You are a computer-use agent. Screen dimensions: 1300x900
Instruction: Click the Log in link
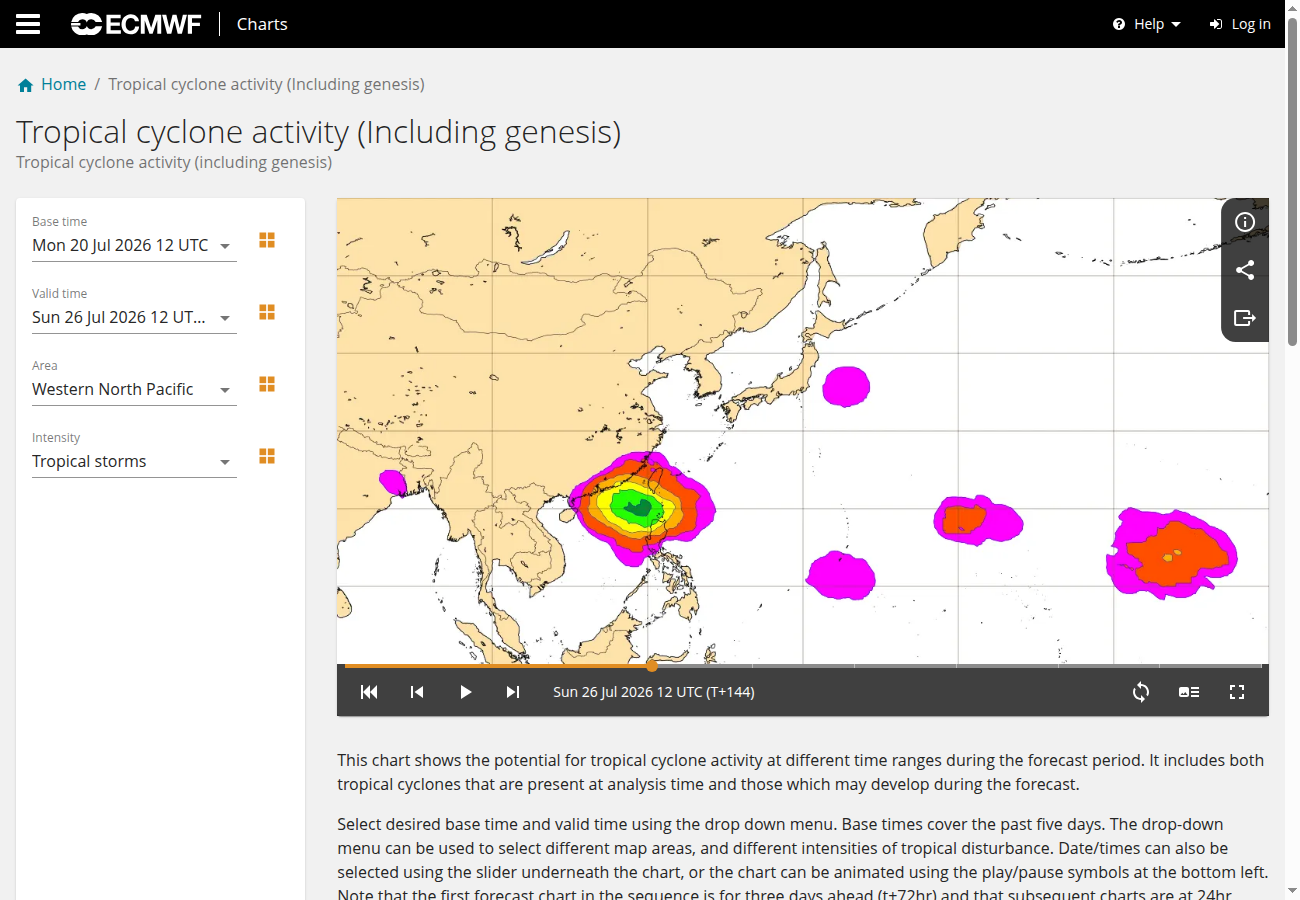pos(1240,24)
